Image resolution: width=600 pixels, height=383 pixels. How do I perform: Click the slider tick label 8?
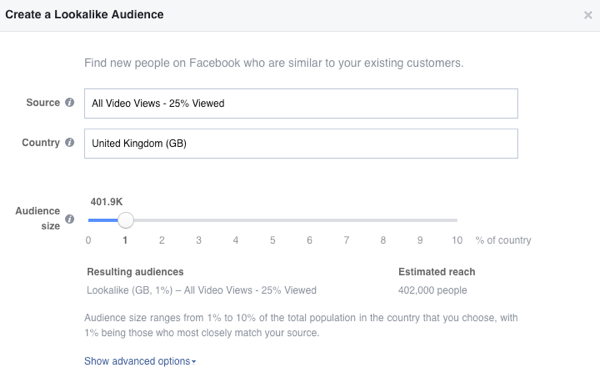pyautogui.click(x=383, y=240)
